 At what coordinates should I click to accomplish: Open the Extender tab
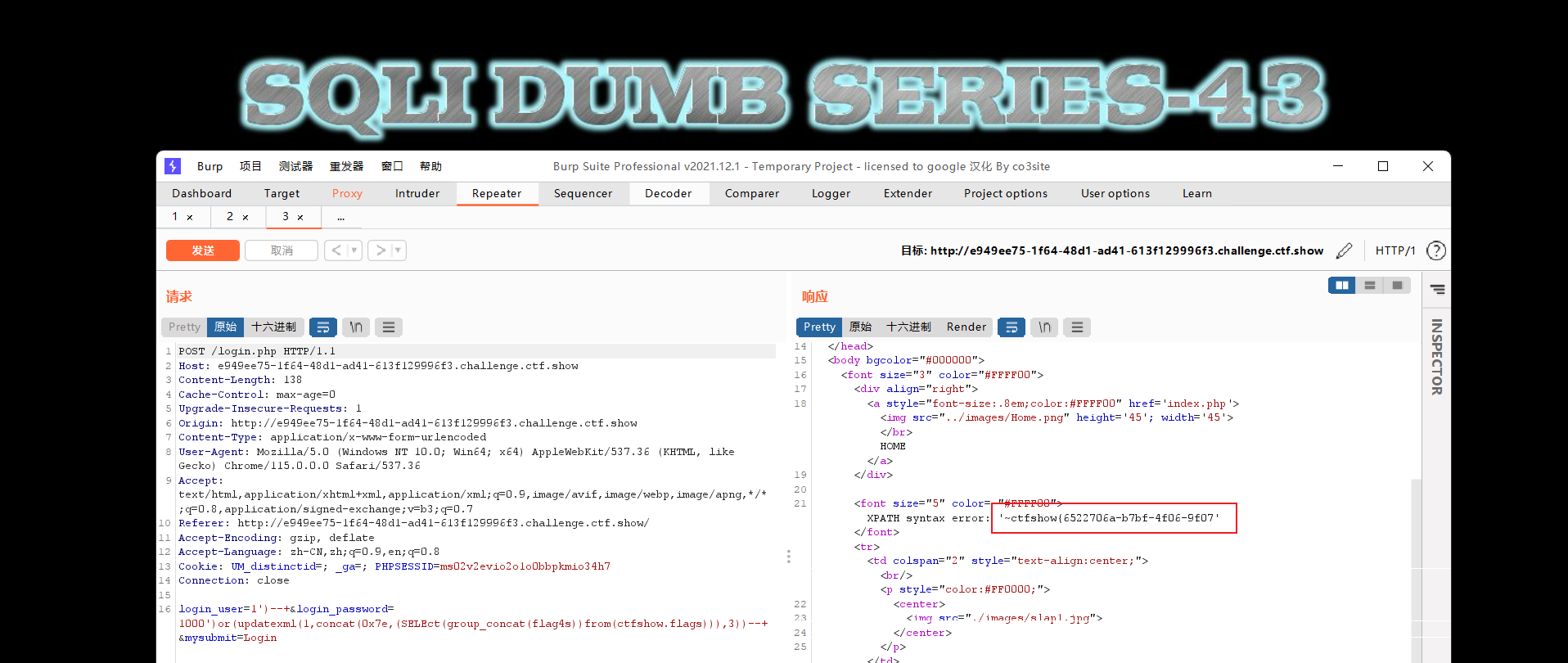[908, 194]
